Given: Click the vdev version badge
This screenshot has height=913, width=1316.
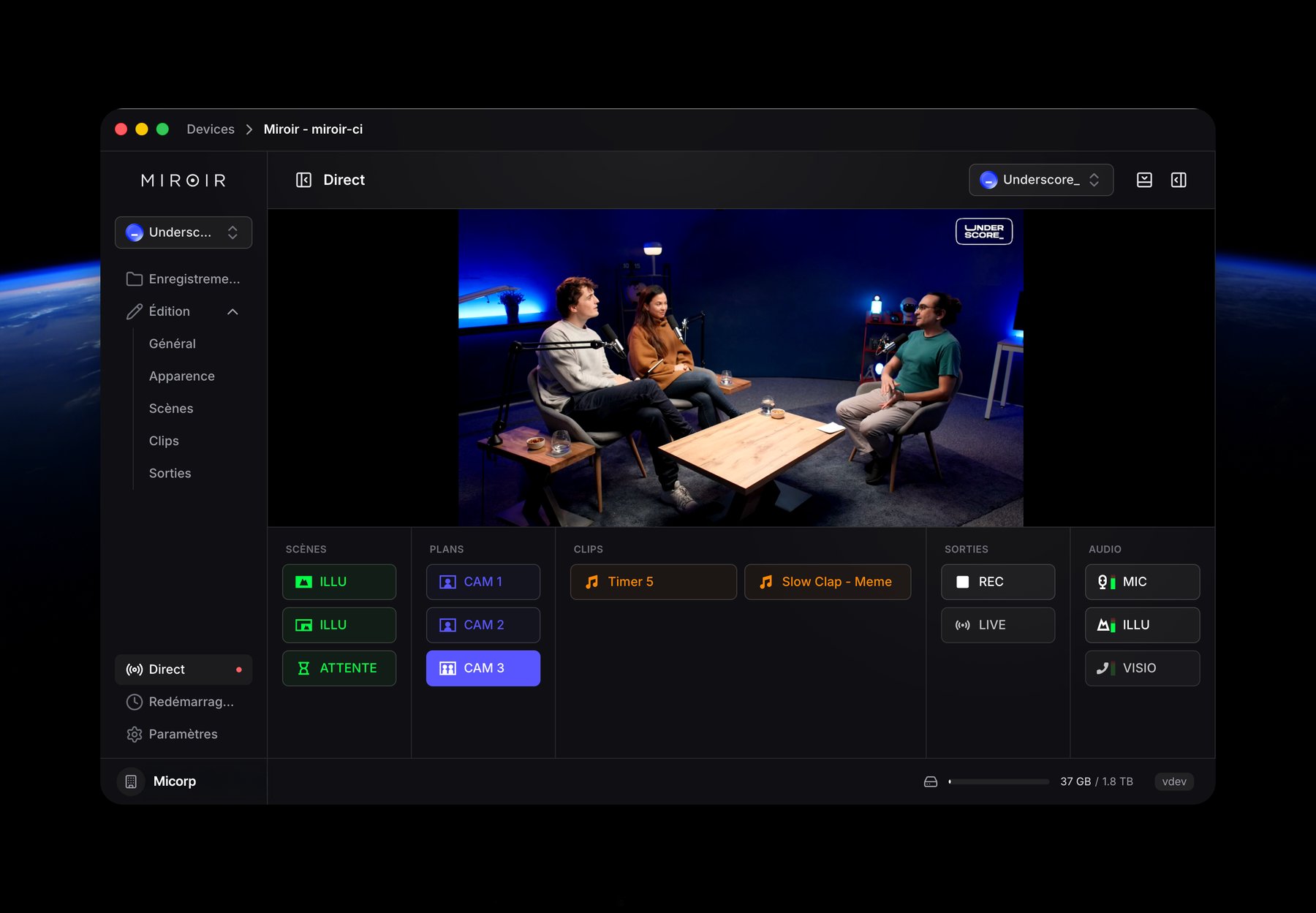Looking at the screenshot, I should coord(1173,781).
